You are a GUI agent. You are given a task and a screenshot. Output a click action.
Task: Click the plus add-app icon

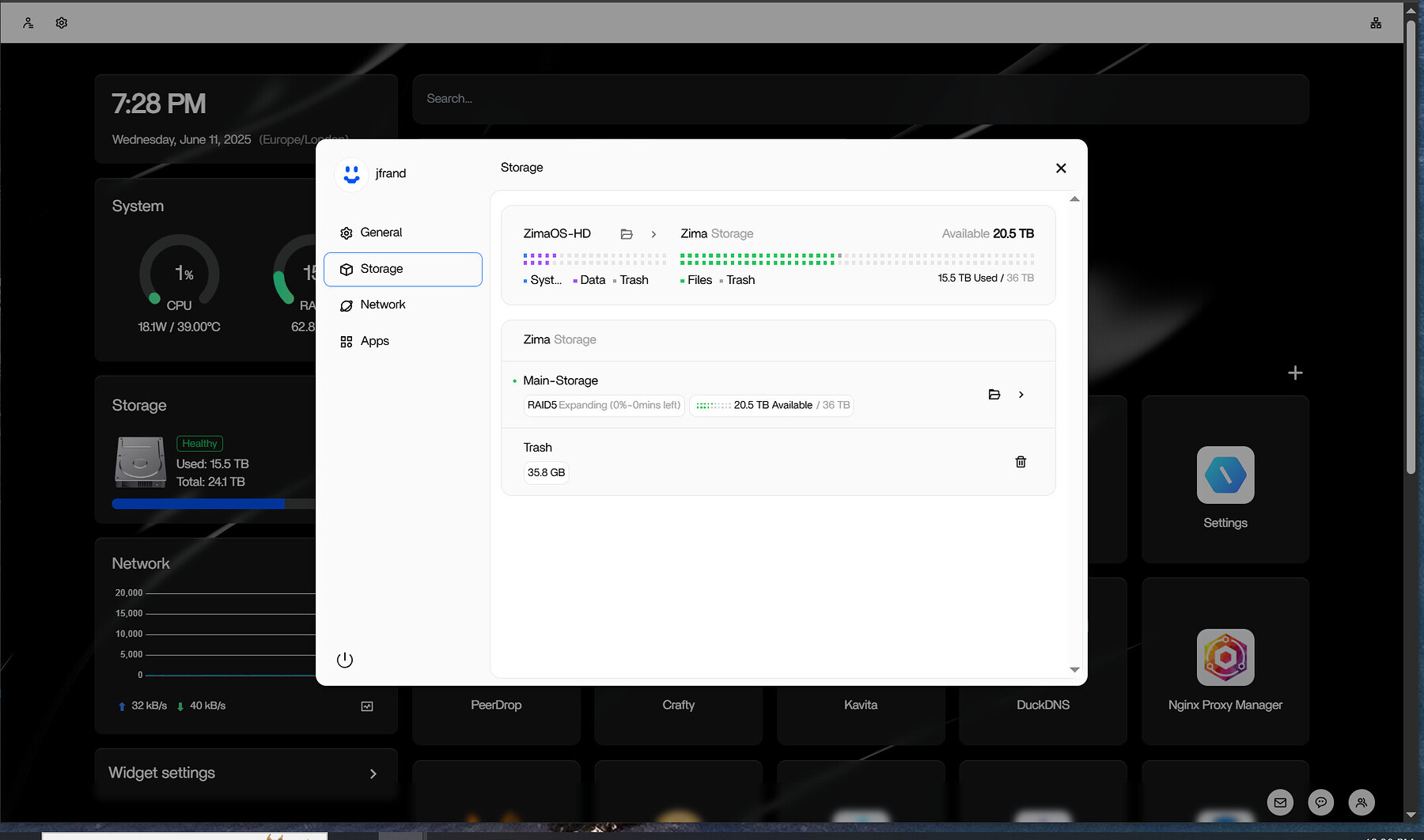click(1295, 373)
